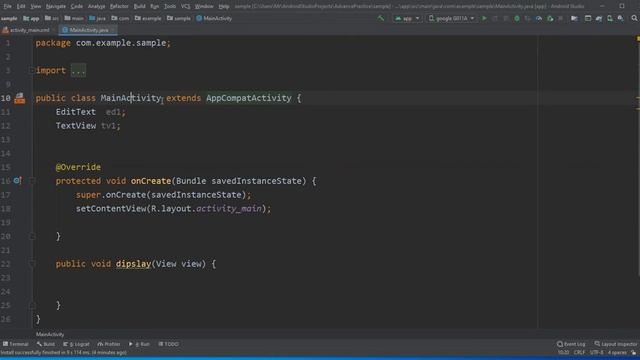Image resolution: width=640 pixels, height=360 pixels.
Task: Open the window-shaped toolbar icon right of Project Structure
Action: [x=588, y=18]
